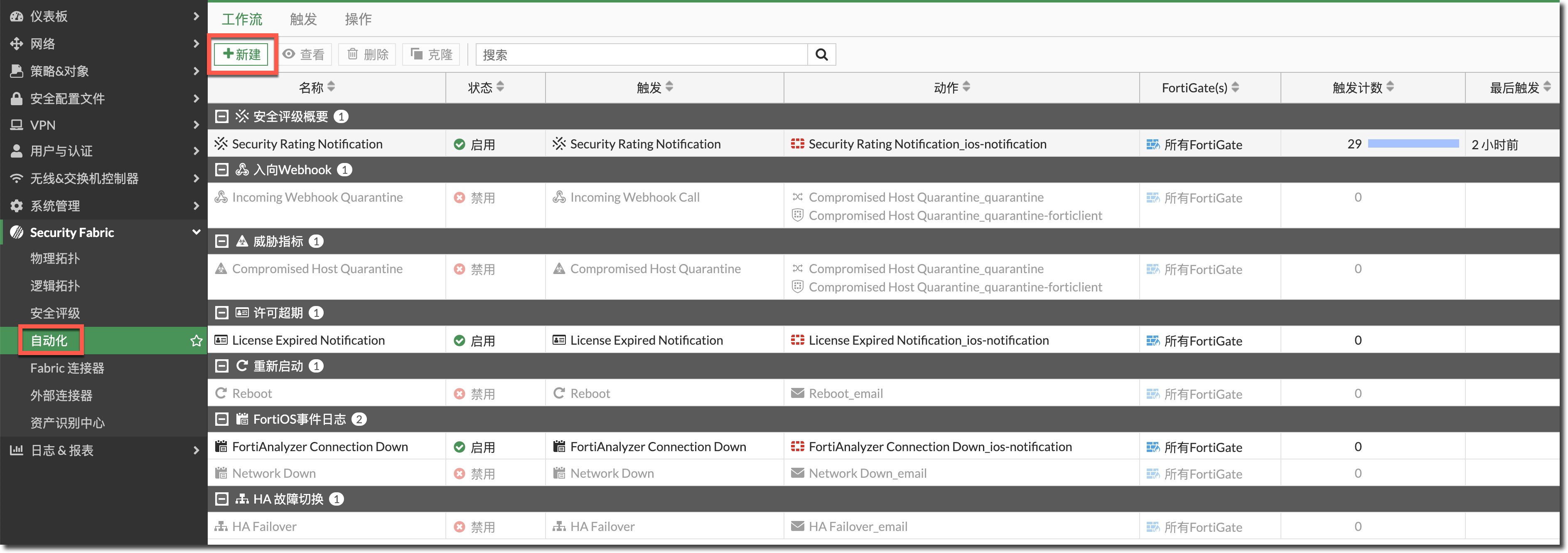Collapse the FortiOS事件日志 group
The image size is (1568, 553).
pyautogui.click(x=221, y=419)
